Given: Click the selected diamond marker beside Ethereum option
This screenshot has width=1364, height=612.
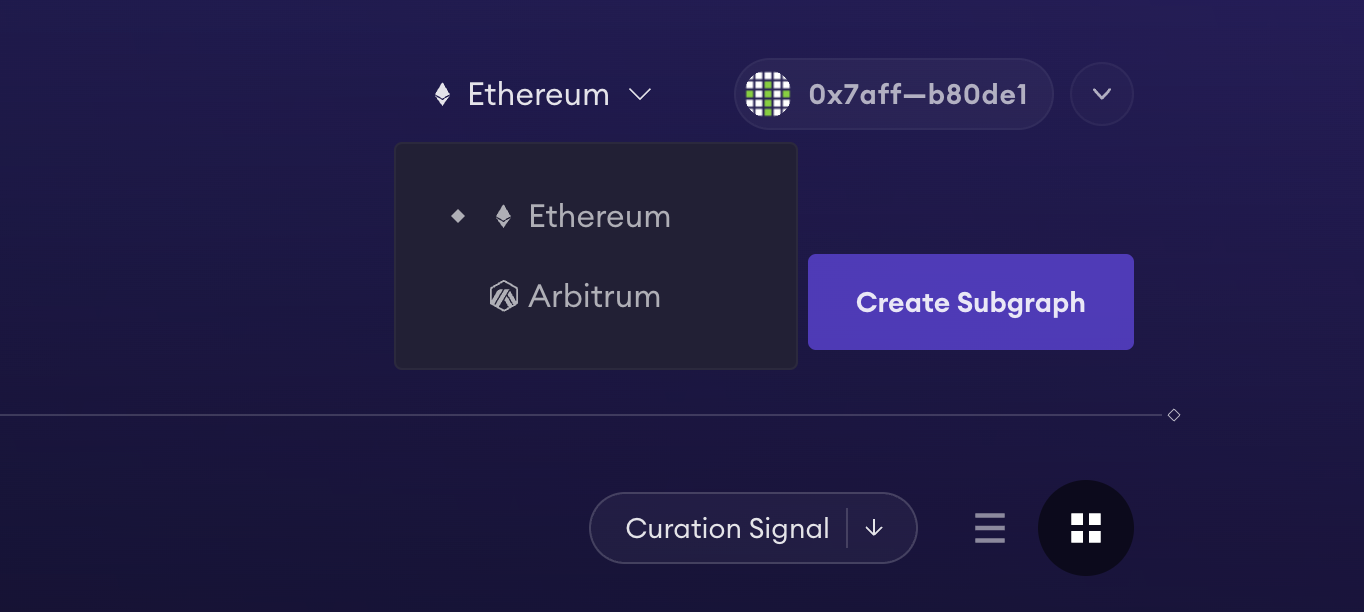Looking at the screenshot, I should click(x=458, y=216).
